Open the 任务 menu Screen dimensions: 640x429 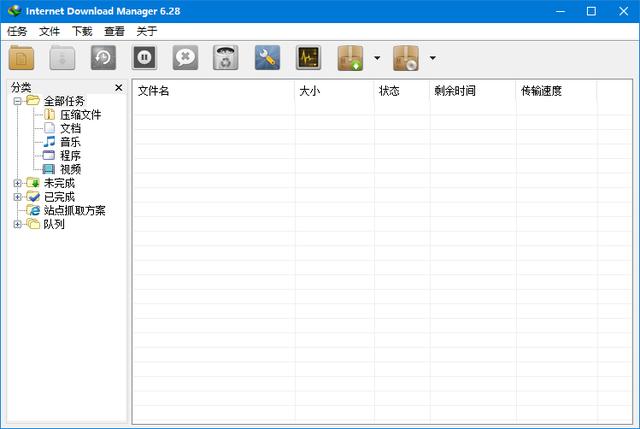(17, 31)
